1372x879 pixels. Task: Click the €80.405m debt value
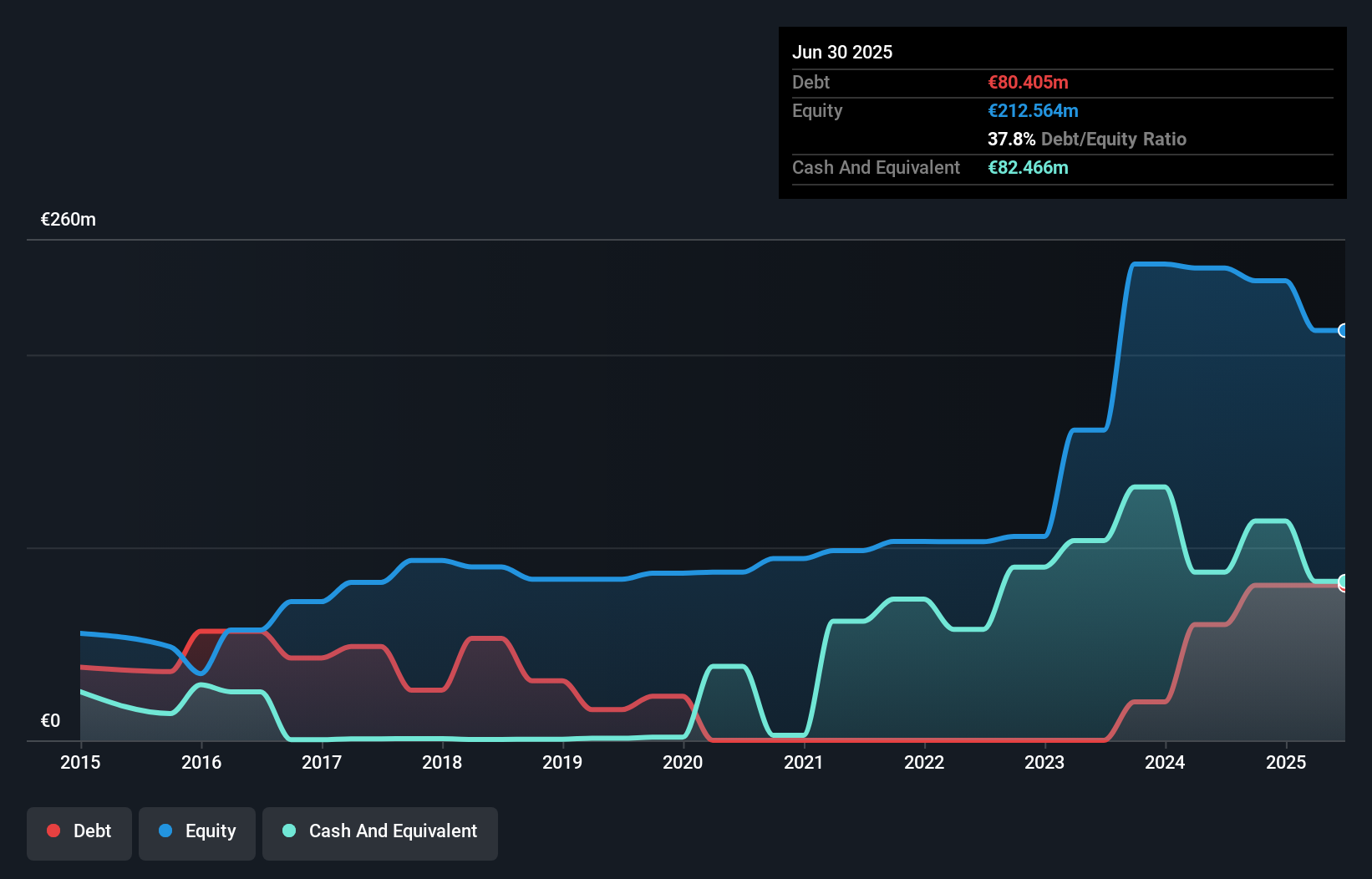click(x=1028, y=82)
